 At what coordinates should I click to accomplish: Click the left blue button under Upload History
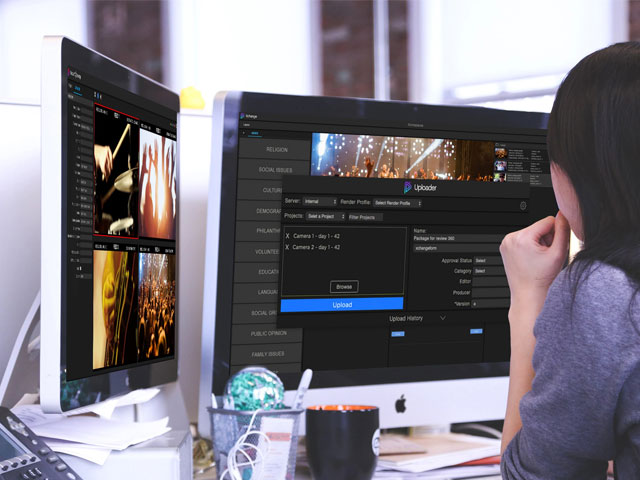(398, 334)
